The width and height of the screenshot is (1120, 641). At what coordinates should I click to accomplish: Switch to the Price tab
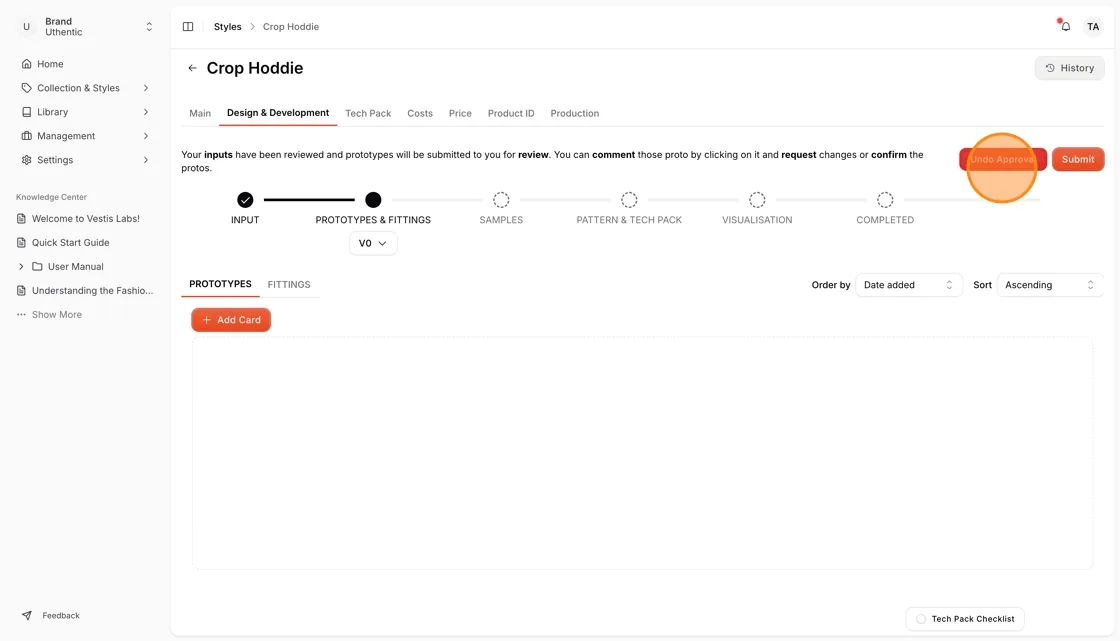click(x=460, y=113)
